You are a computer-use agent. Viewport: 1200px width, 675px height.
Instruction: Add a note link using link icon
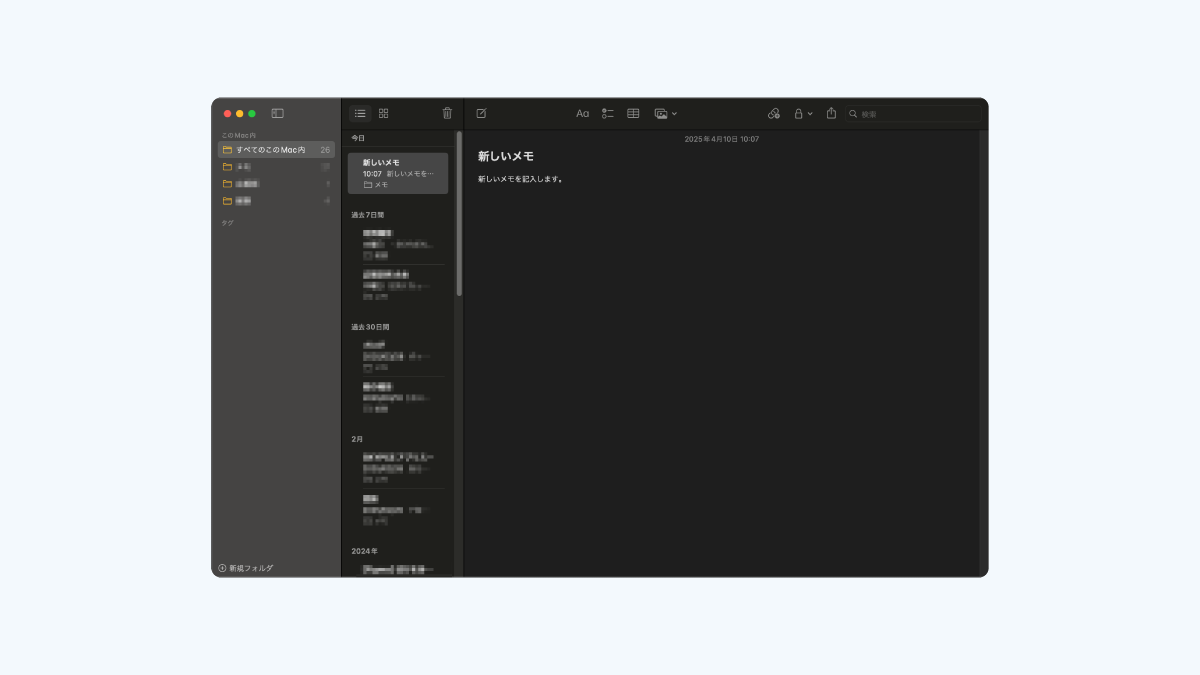click(774, 114)
